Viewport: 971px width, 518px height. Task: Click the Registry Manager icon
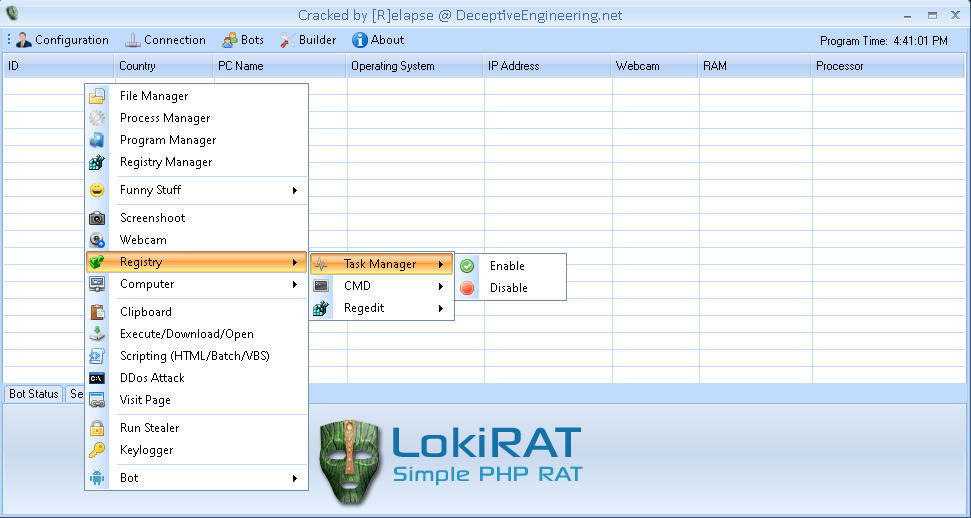97,162
